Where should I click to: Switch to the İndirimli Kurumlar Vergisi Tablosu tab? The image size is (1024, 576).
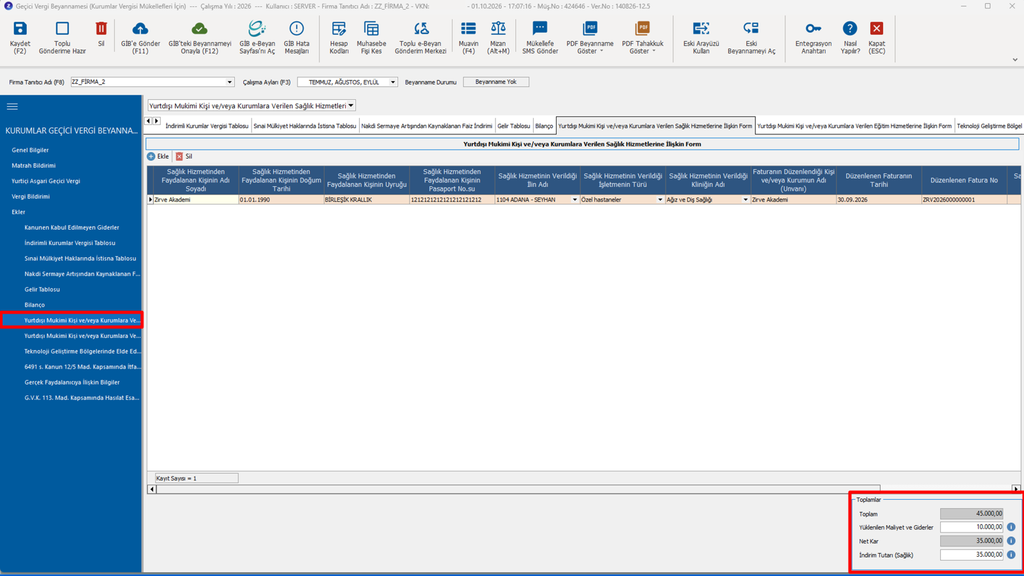[207, 126]
